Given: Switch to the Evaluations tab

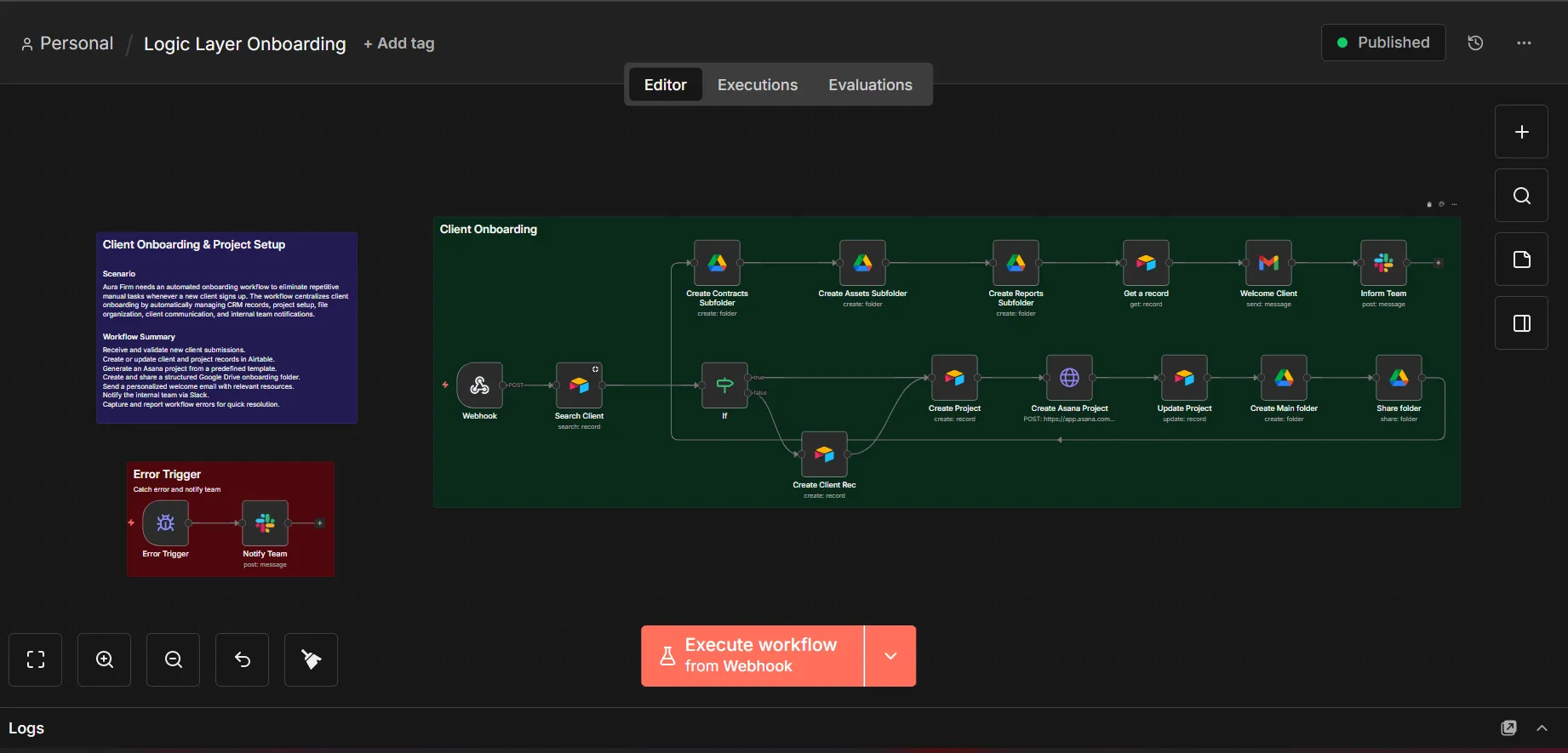Looking at the screenshot, I should click(x=870, y=85).
